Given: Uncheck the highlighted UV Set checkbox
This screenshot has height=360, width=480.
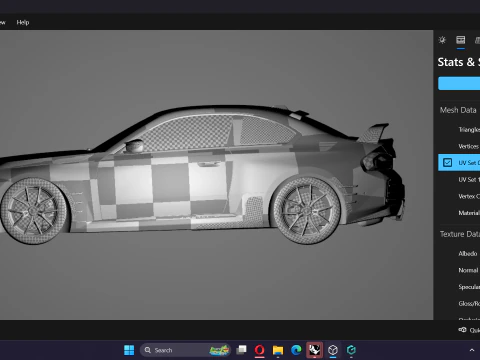Looking at the screenshot, I should [x=447, y=163].
